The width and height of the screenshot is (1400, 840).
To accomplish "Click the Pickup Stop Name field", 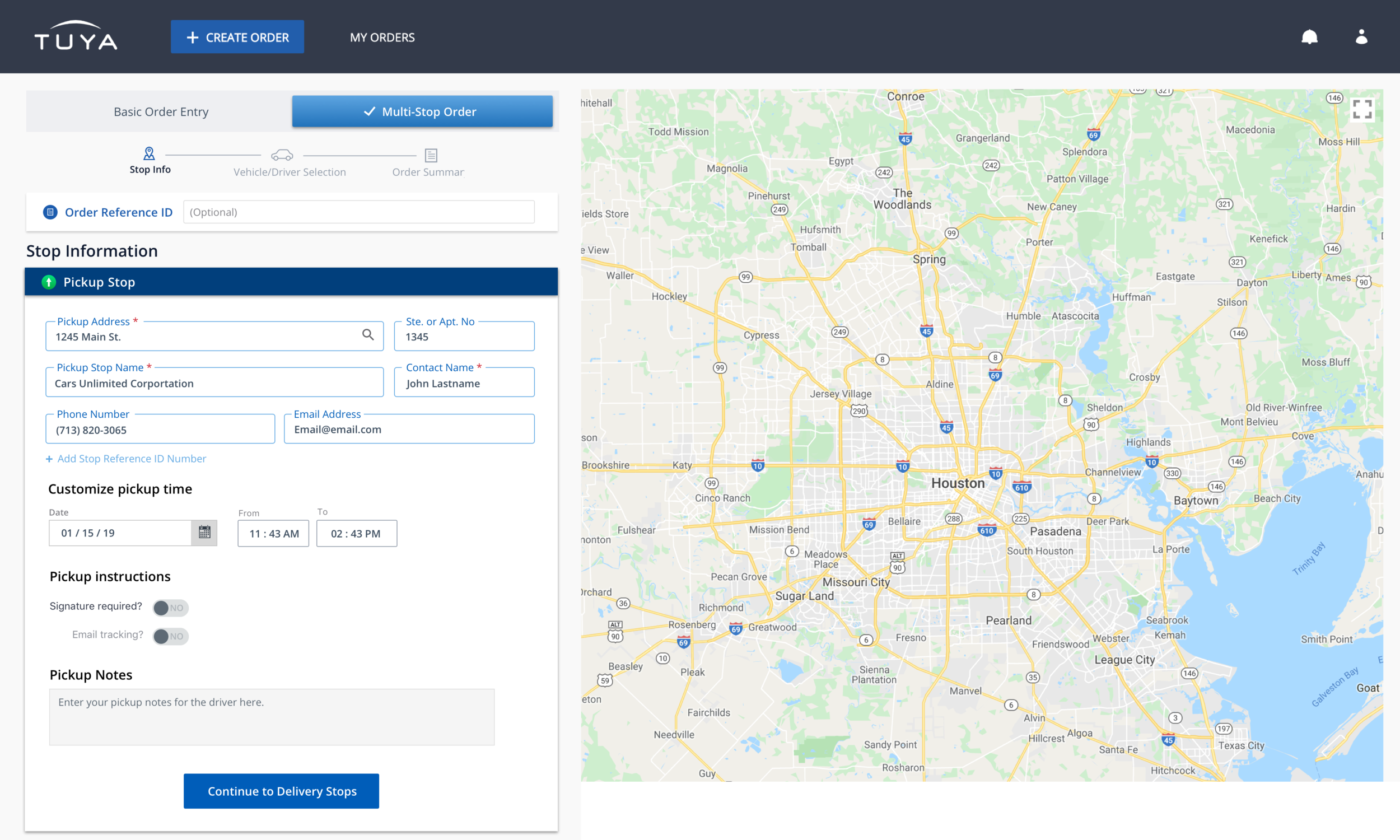I will [214, 382].
